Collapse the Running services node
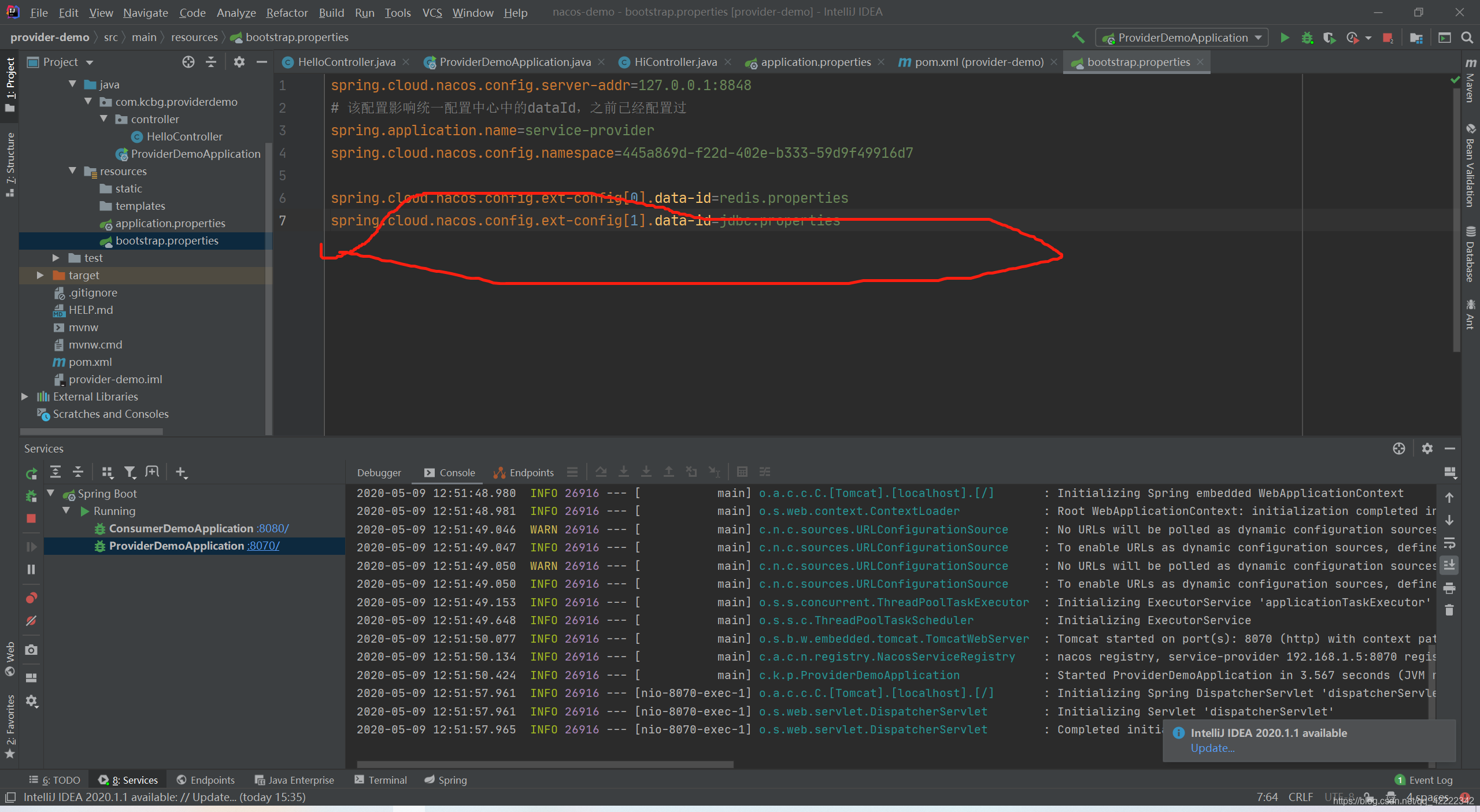1480x812 pixels. (66, 511)
